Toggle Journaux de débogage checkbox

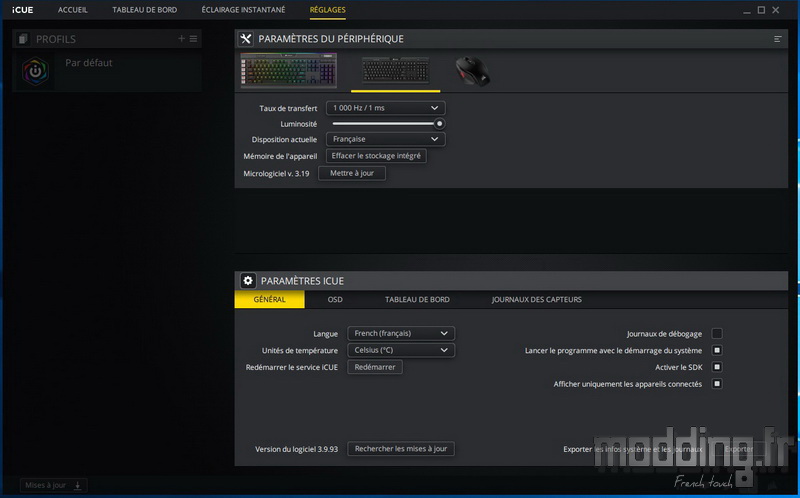(717, 334)
